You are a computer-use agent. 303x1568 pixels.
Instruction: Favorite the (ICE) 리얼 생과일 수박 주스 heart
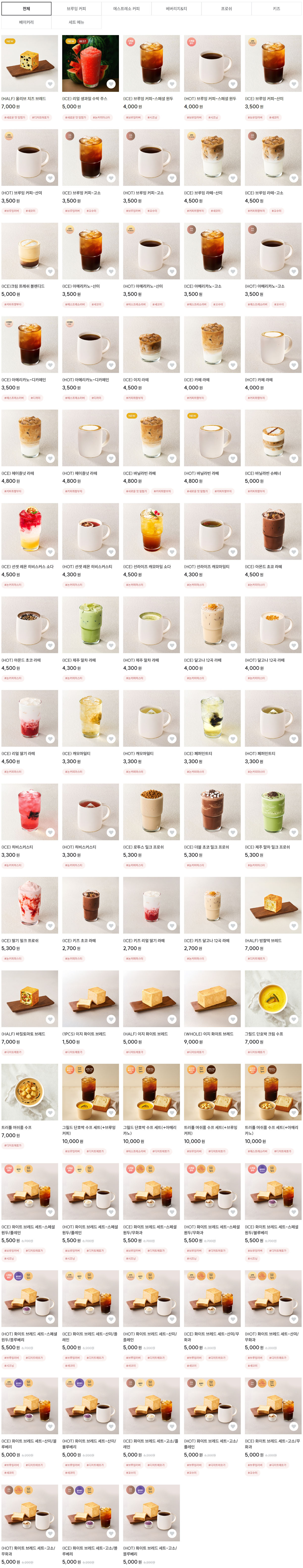pyautogui.click(x=111, y=85)
